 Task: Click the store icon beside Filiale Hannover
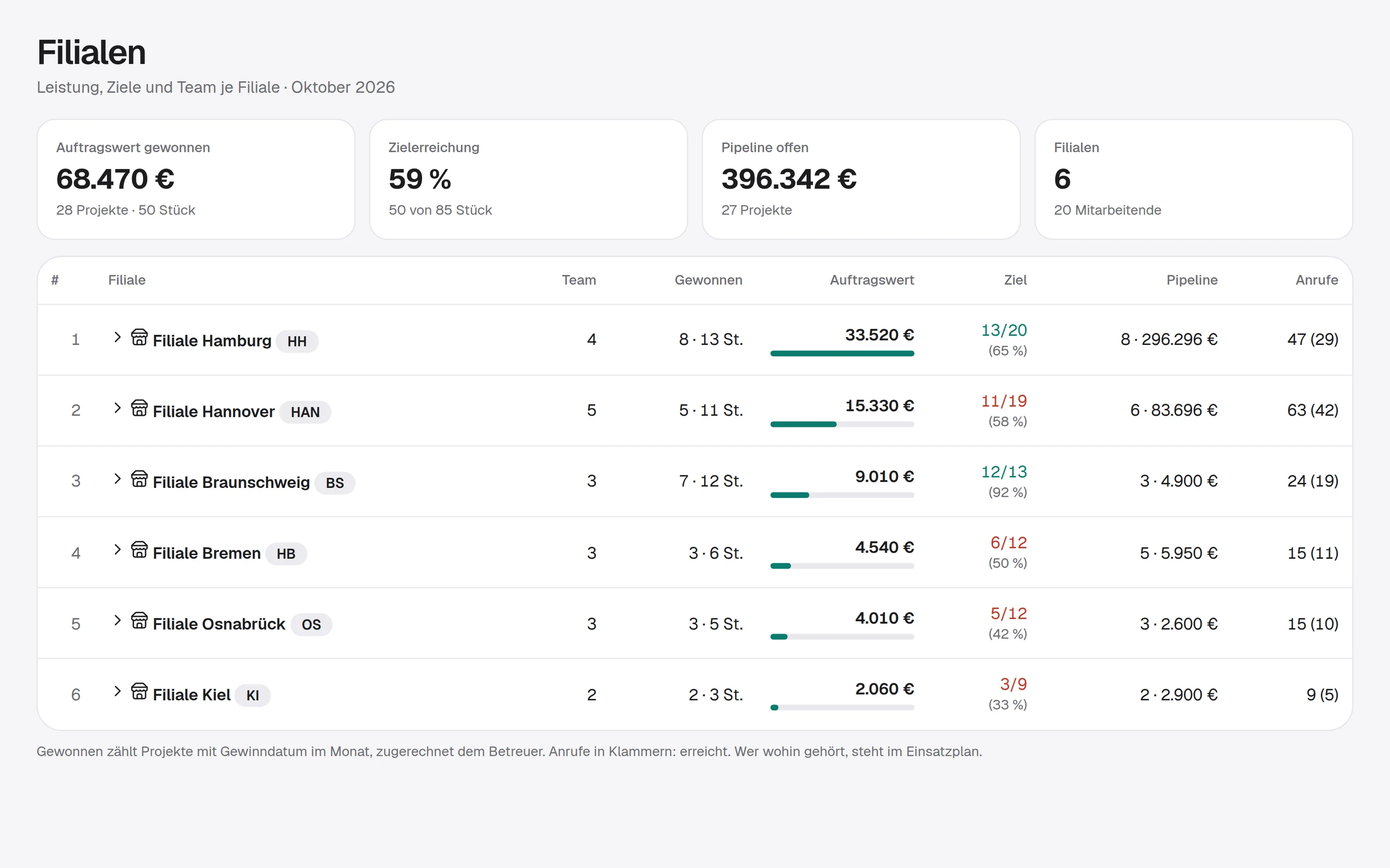pos(140,408)
